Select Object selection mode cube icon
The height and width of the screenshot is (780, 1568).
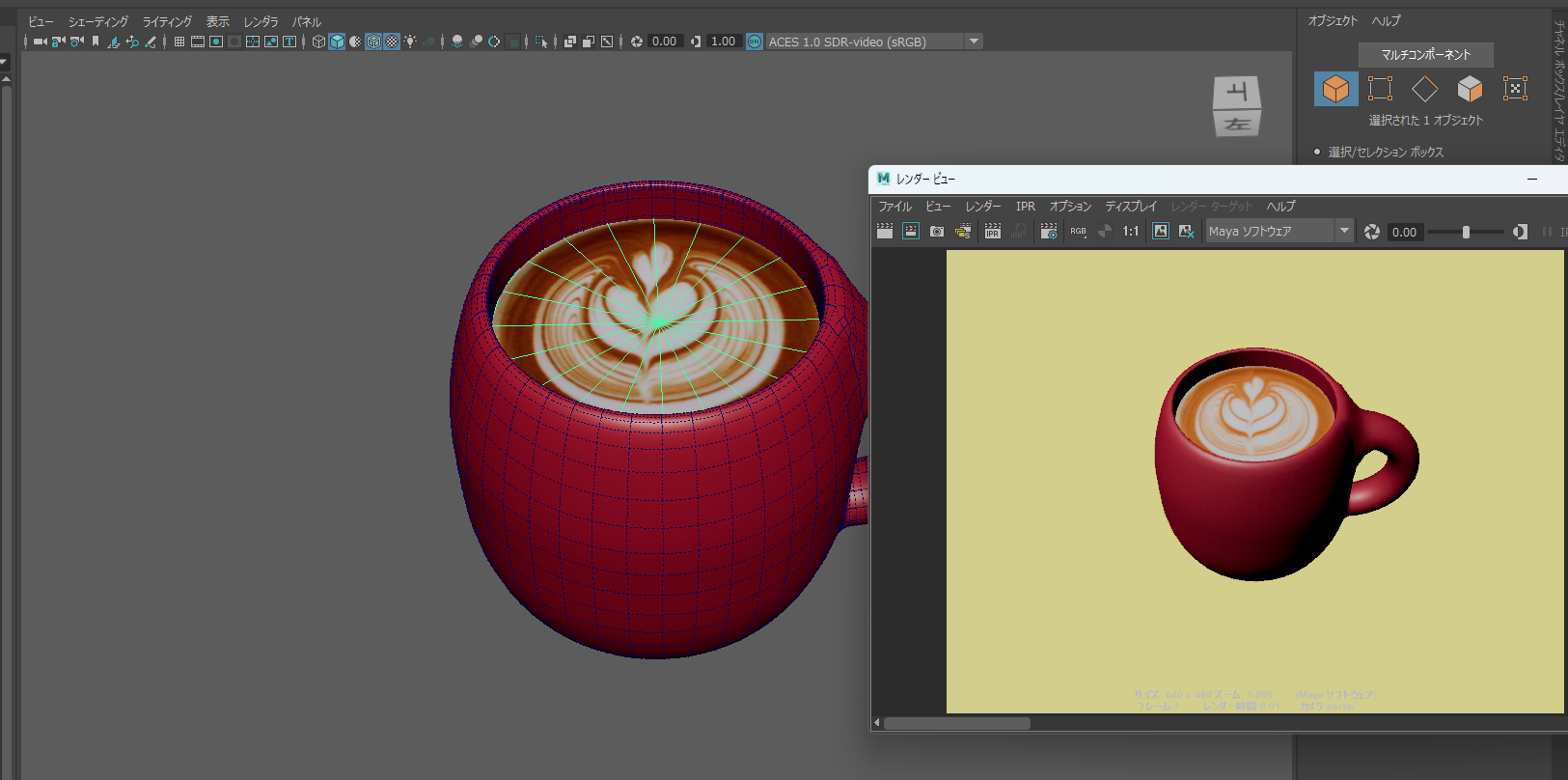tap(1335, 89)
